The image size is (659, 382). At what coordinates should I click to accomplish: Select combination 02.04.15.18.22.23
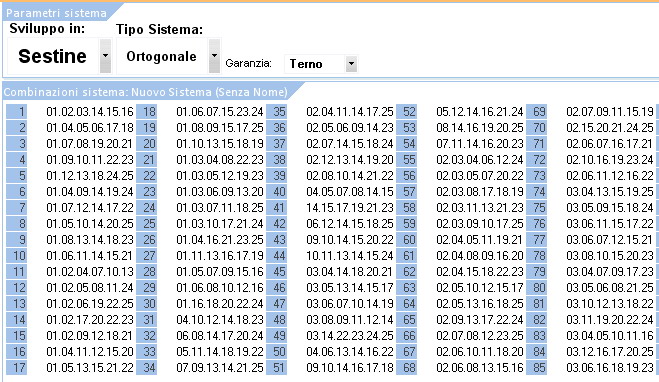480,271
